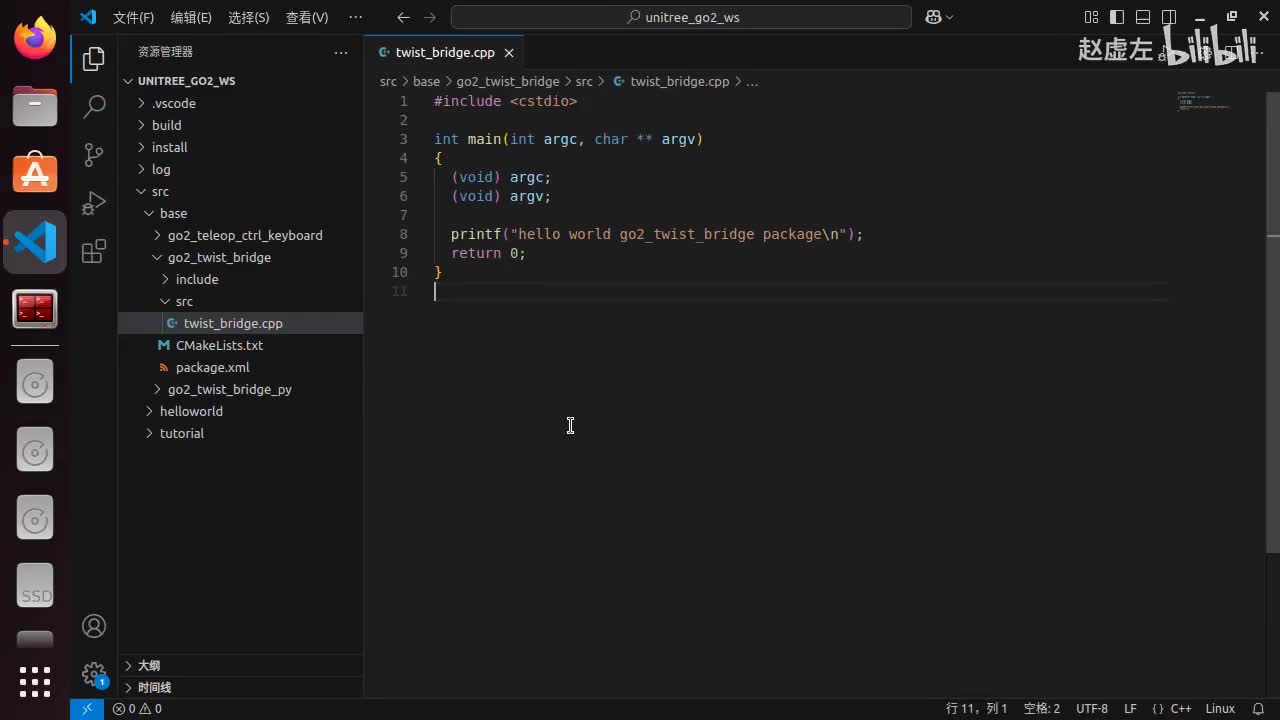This screenshot has width=1280, height=720.
Task: Open the 选择(S) menu
Action: tap(249, 17)
